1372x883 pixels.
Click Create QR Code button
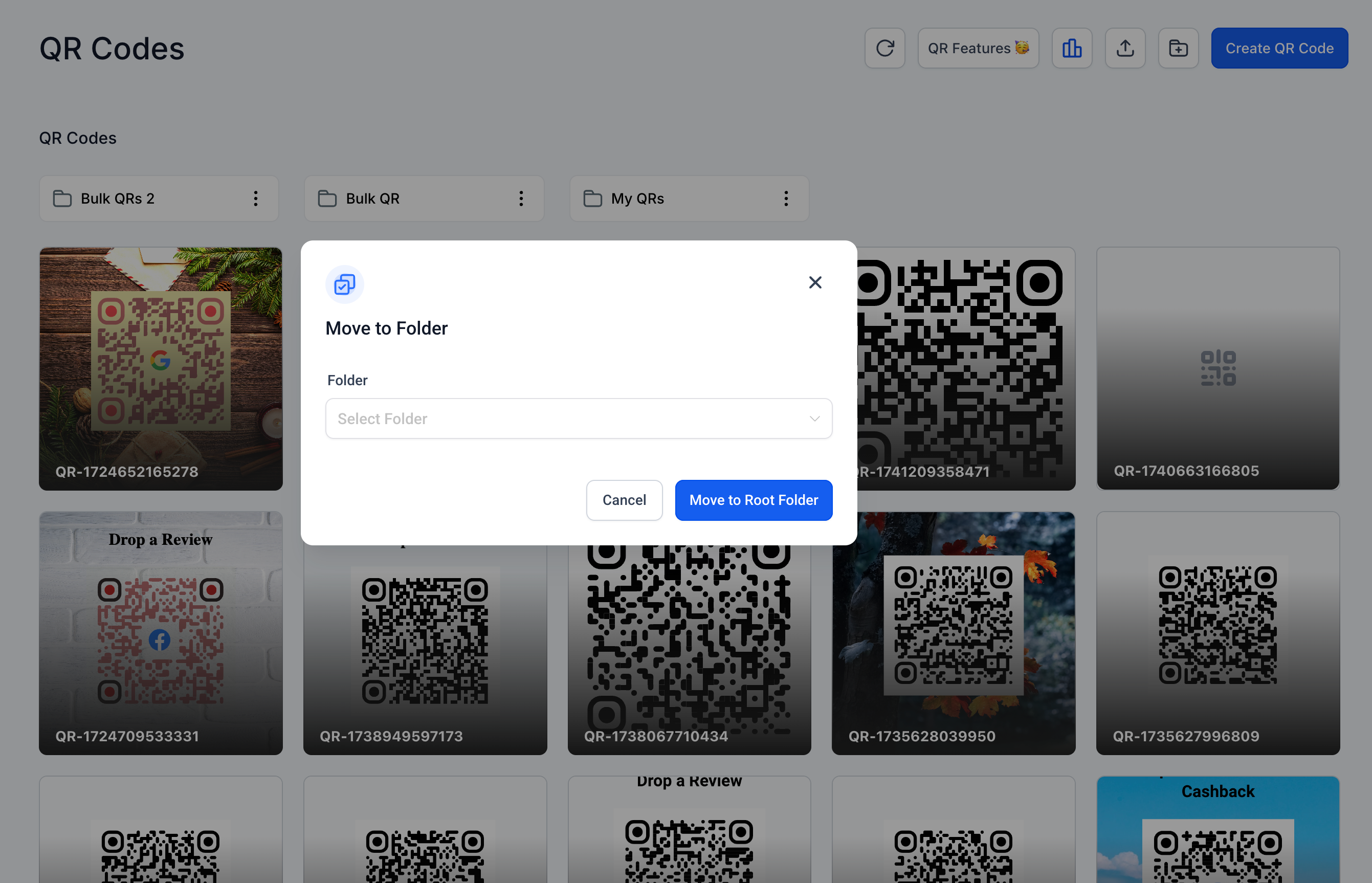click(1279, 48)
